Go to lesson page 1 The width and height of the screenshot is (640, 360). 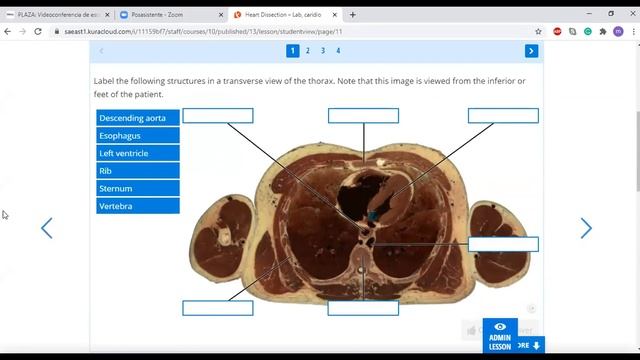click(x=293, y=51)
